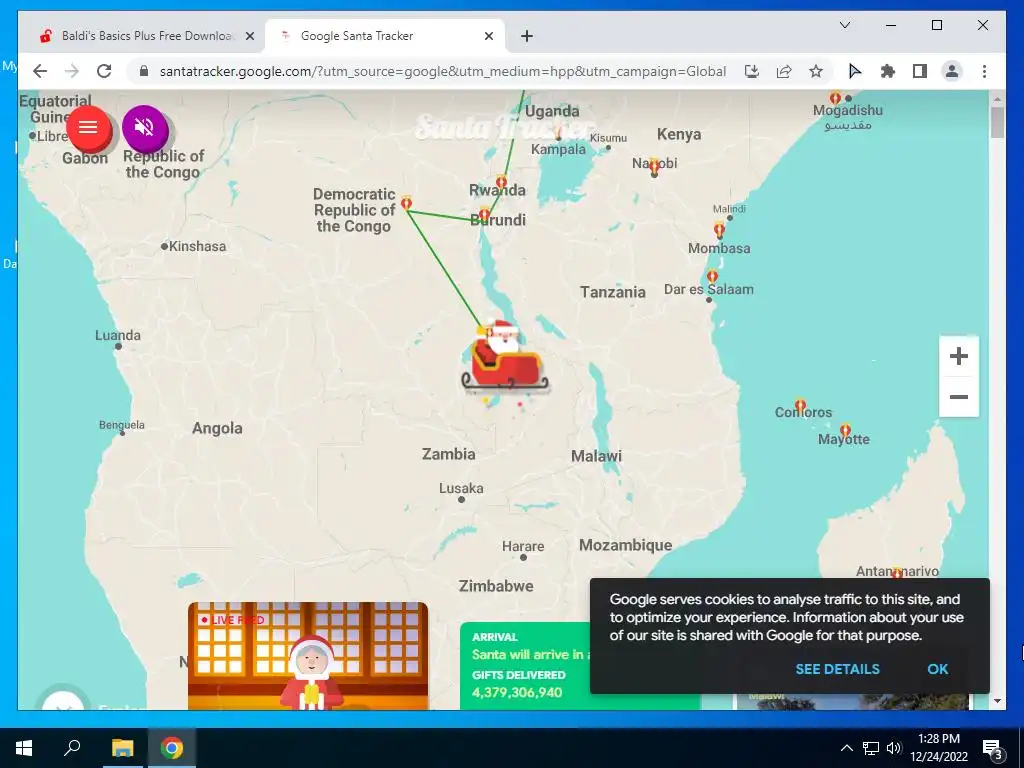Select the Kampala gift marker
The image size is (1024, 768).
558,134
